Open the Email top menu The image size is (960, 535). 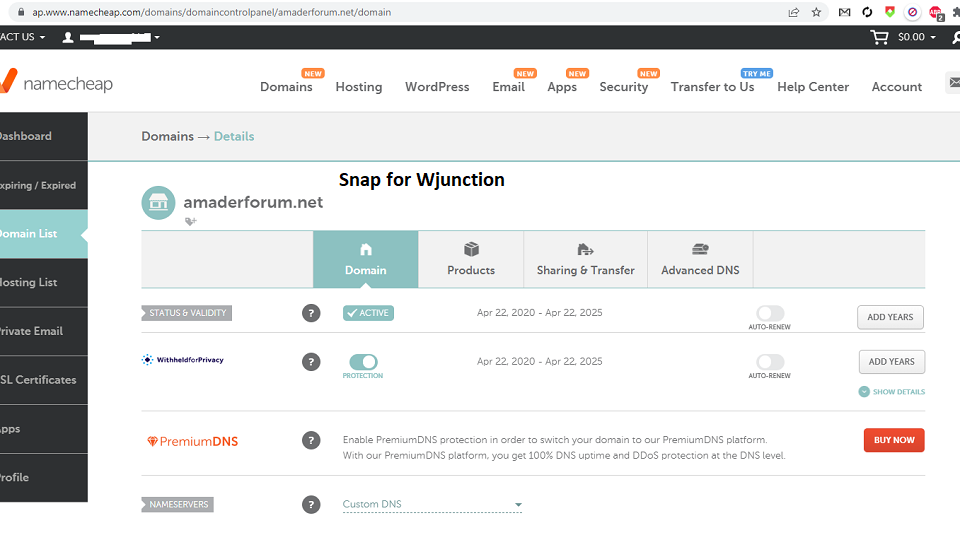coord(508,87)
